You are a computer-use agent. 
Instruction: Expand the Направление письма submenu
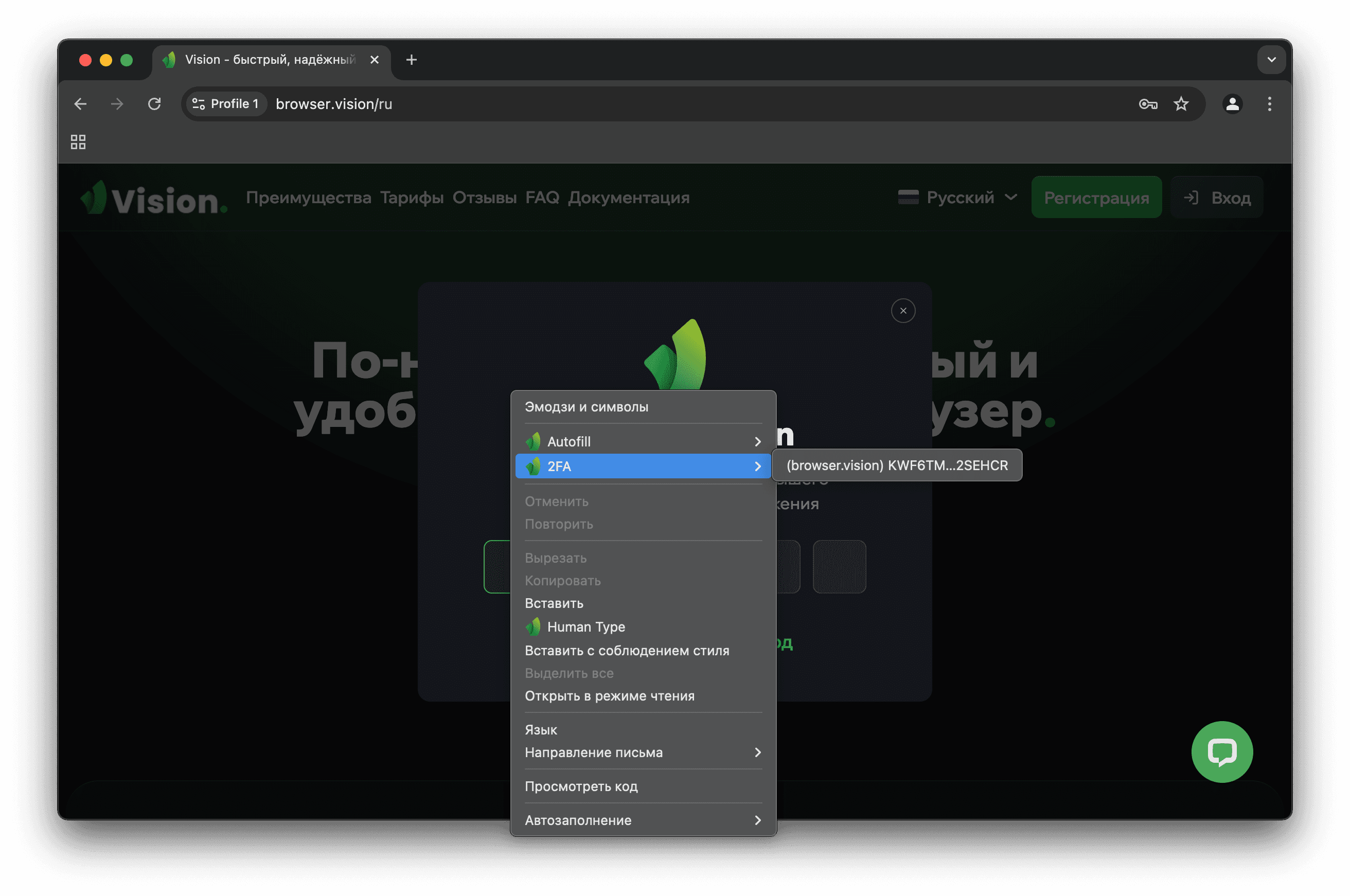(x=643, y=752)
